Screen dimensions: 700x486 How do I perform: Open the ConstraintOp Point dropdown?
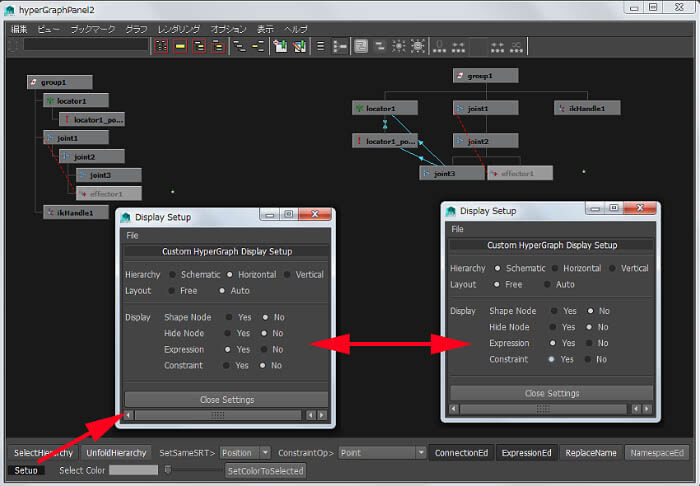point(382,453)
